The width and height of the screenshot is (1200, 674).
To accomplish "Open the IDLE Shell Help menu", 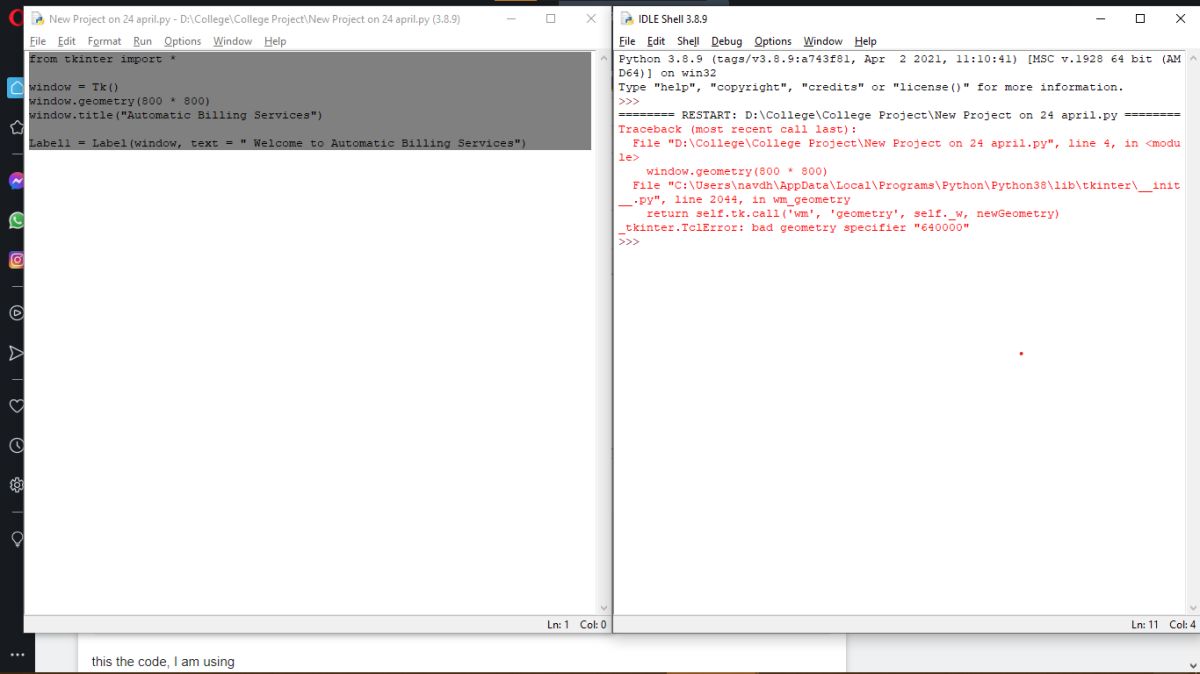I will pyautogui.click(x=865, y=41).
